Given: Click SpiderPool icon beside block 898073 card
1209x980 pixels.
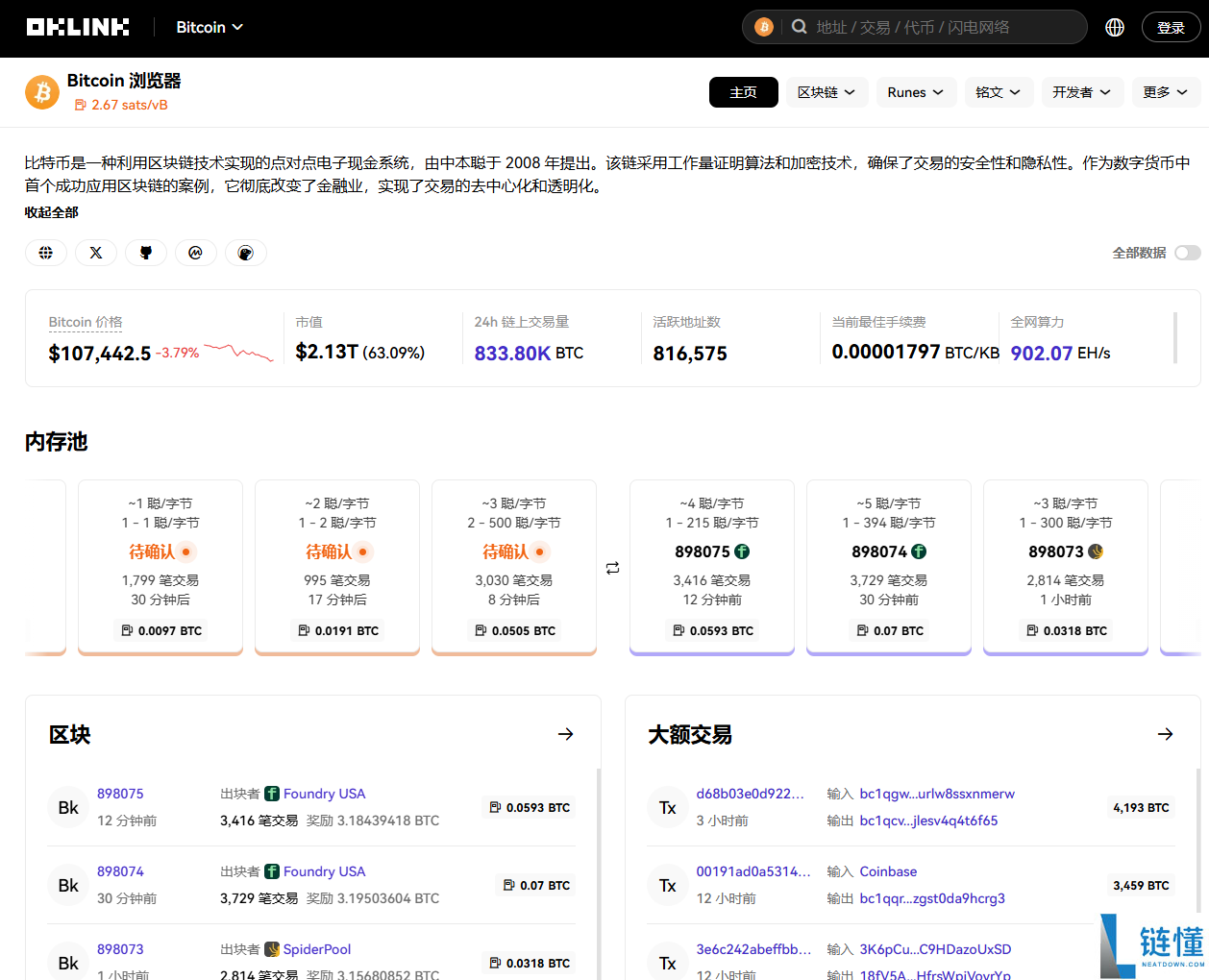Looking at the screenshot, I should tap(1096, 551).
